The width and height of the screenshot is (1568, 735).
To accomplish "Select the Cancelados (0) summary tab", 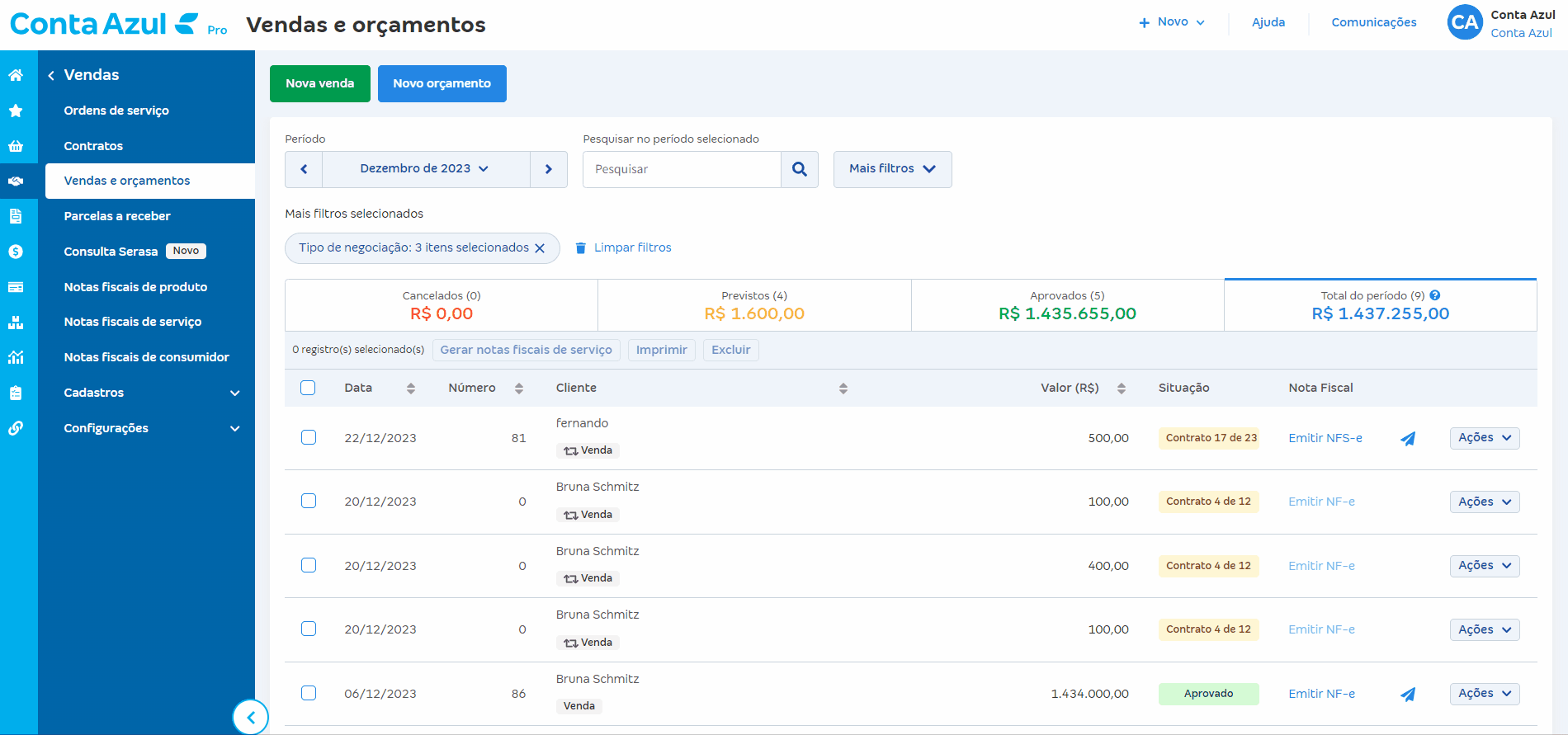I will coord(442,305).
